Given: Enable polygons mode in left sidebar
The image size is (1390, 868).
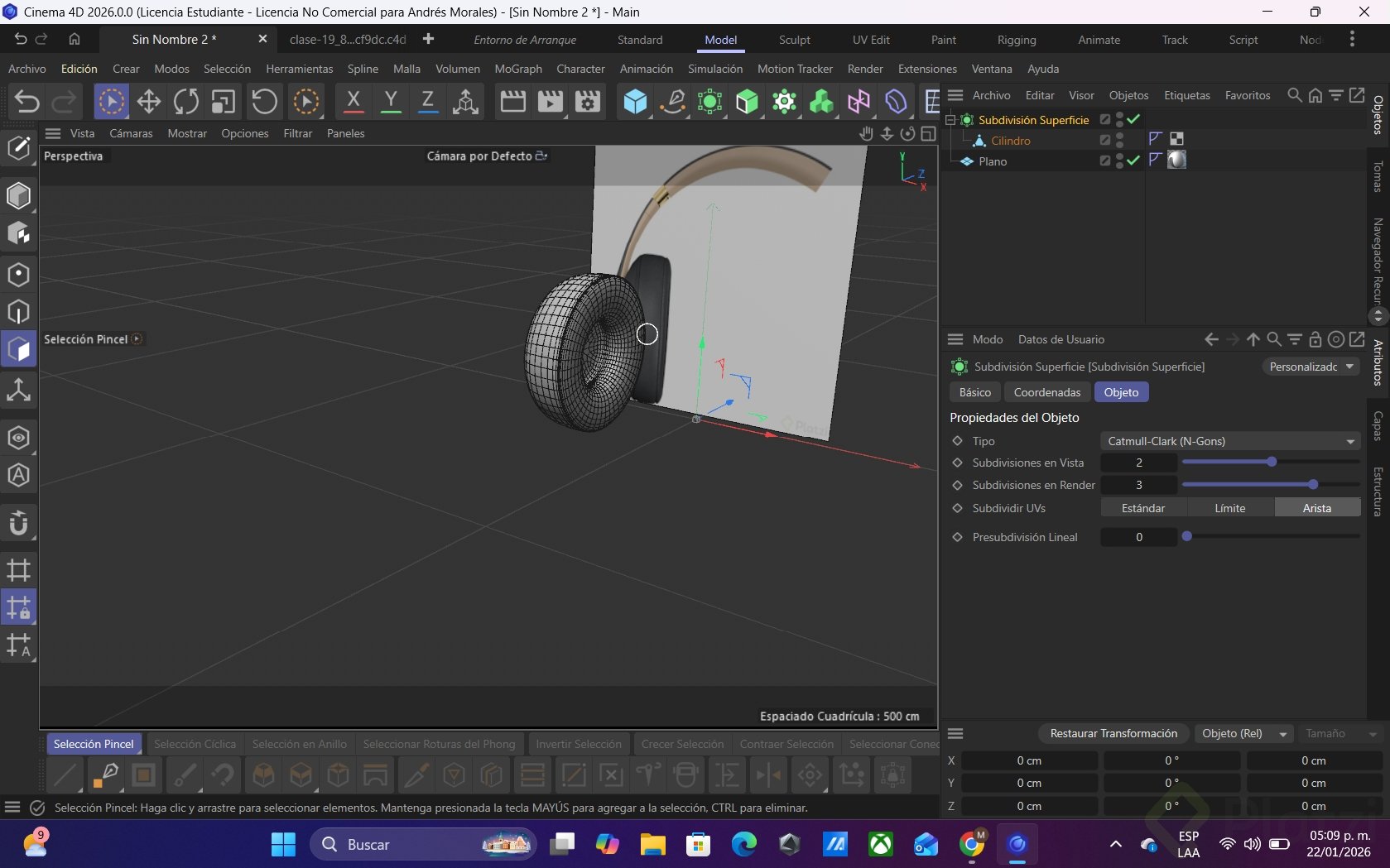Looking at the screenshot, I should [x=18, y=349].
